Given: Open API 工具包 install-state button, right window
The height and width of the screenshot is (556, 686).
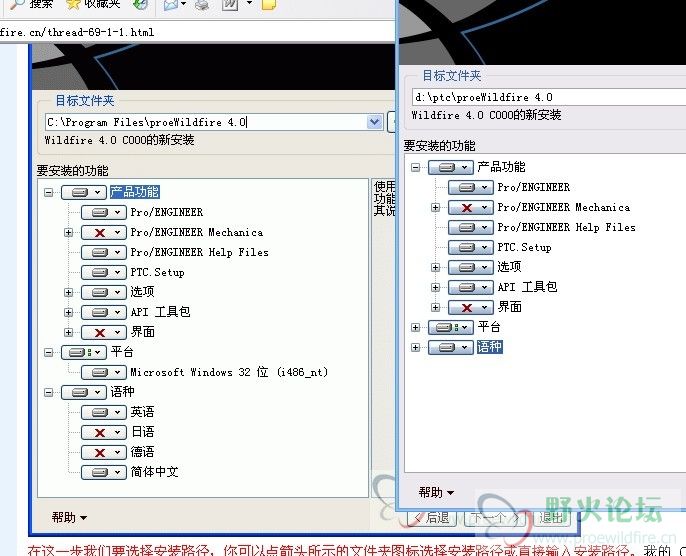Looking at the screenshot, I should pos(471,287).
